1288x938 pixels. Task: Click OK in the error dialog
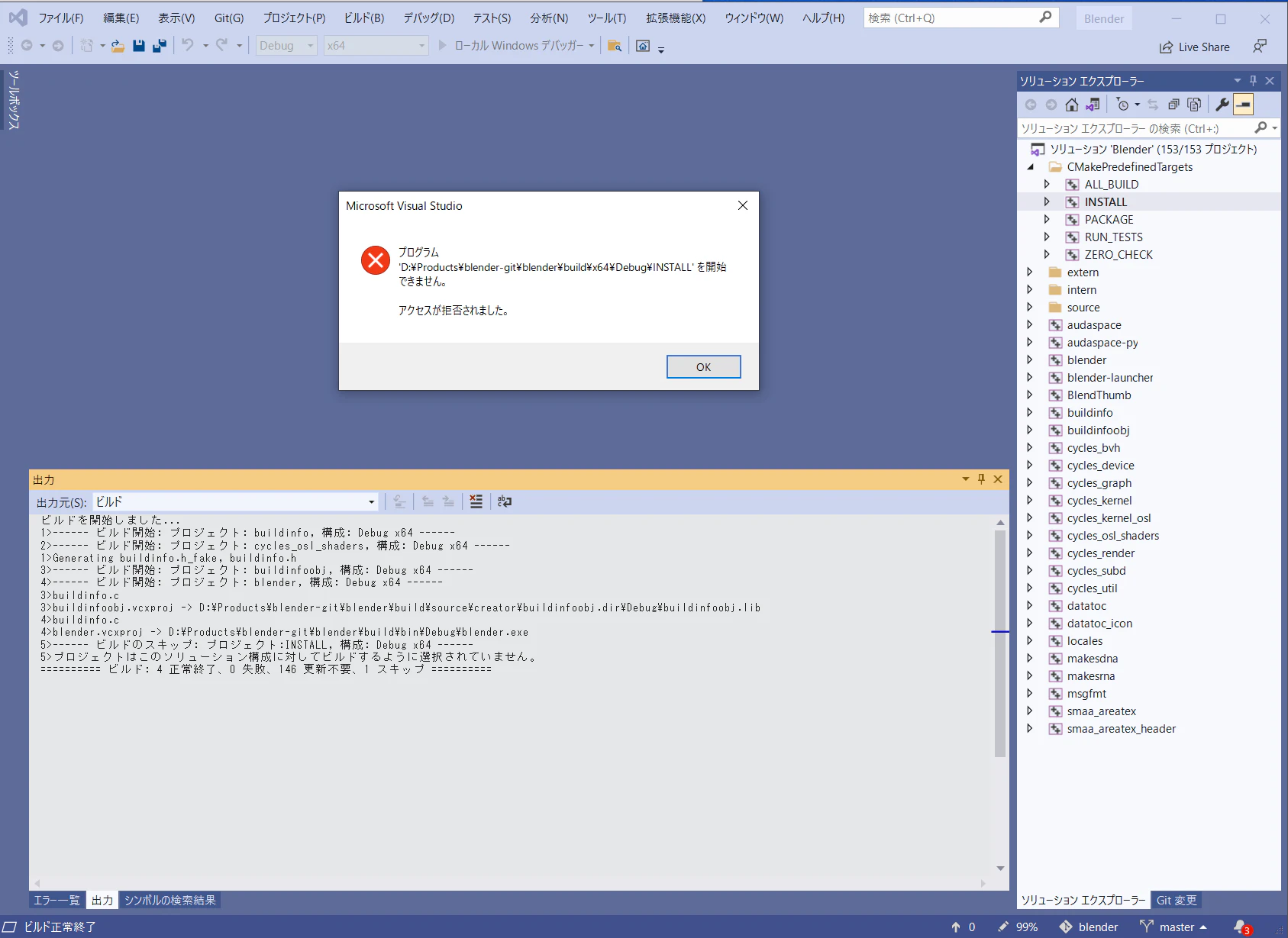point(704,367)
